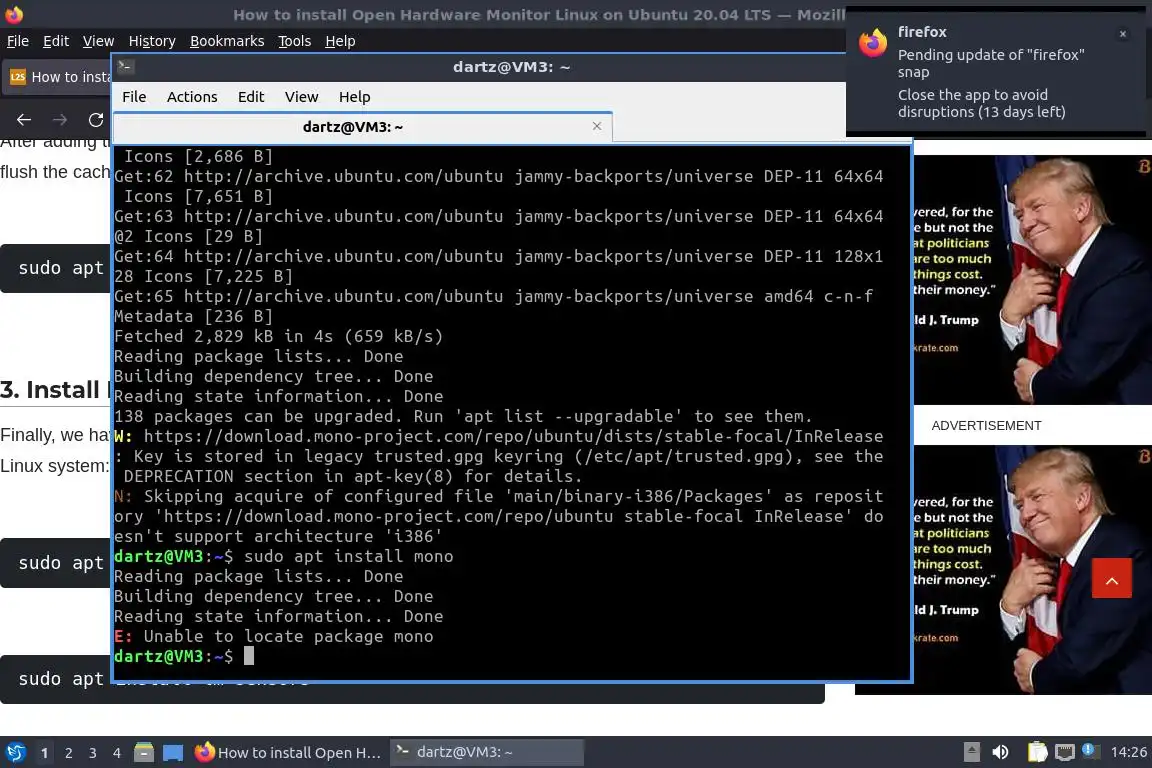The image size is (1152, 768).
Task: Click the Firefox window icon in the title bar
Action: [13, 14]
